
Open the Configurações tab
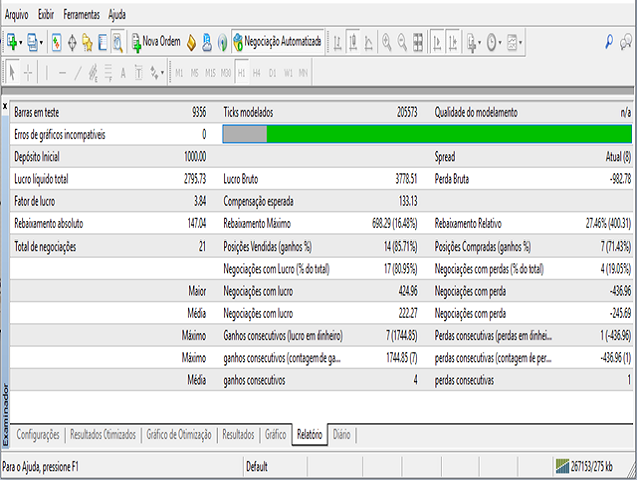[x=40, y=435]
